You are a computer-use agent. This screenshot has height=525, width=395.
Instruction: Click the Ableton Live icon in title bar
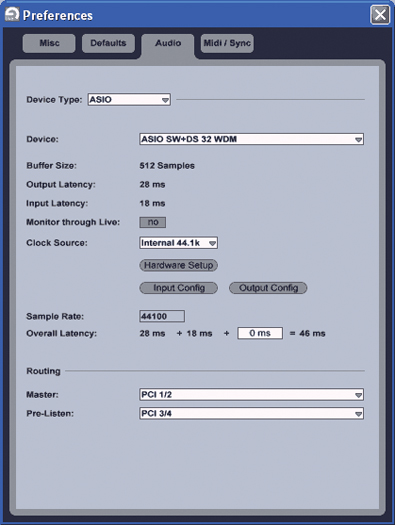pos(12,15)
